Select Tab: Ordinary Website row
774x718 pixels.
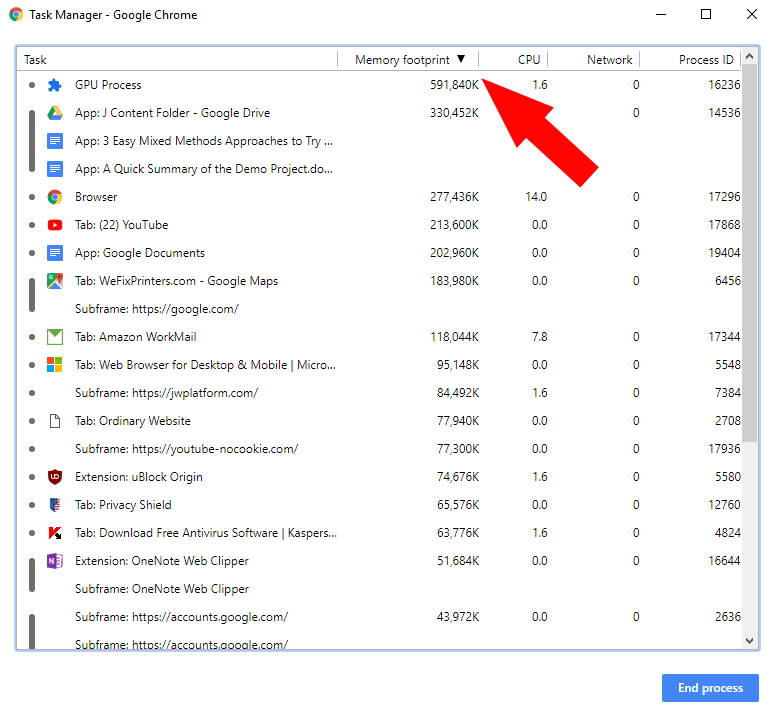point(379,421)
